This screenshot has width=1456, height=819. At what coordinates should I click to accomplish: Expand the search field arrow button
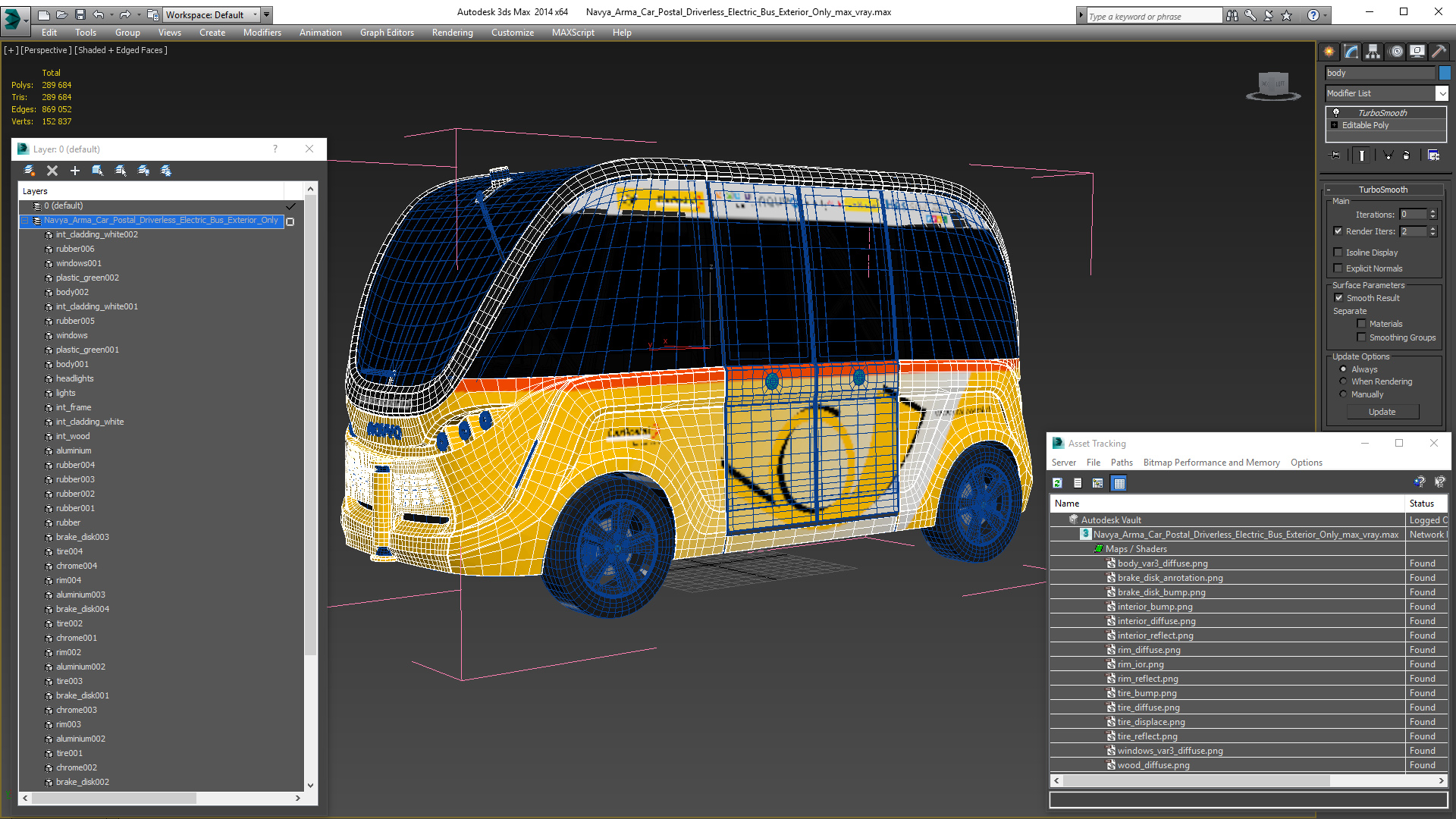[1081, 16]
